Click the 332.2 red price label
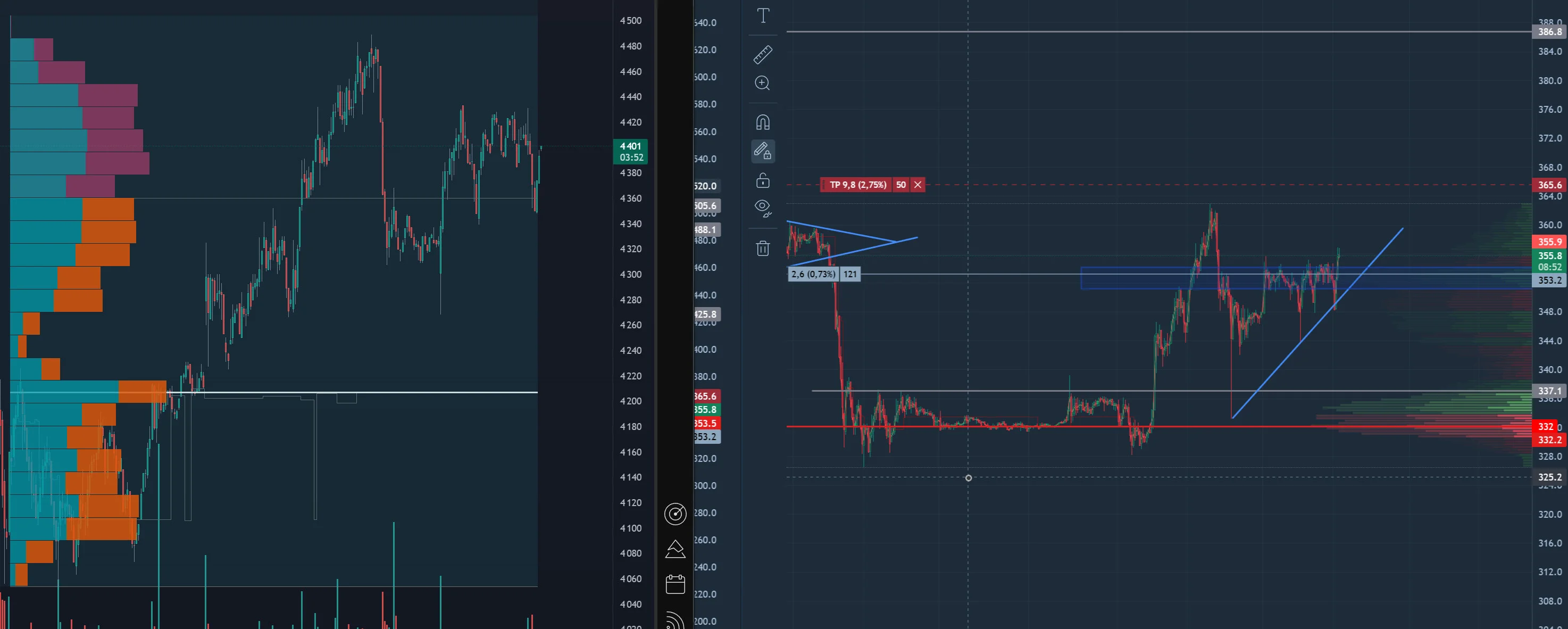The image size is (1568, 629). 1550,440
